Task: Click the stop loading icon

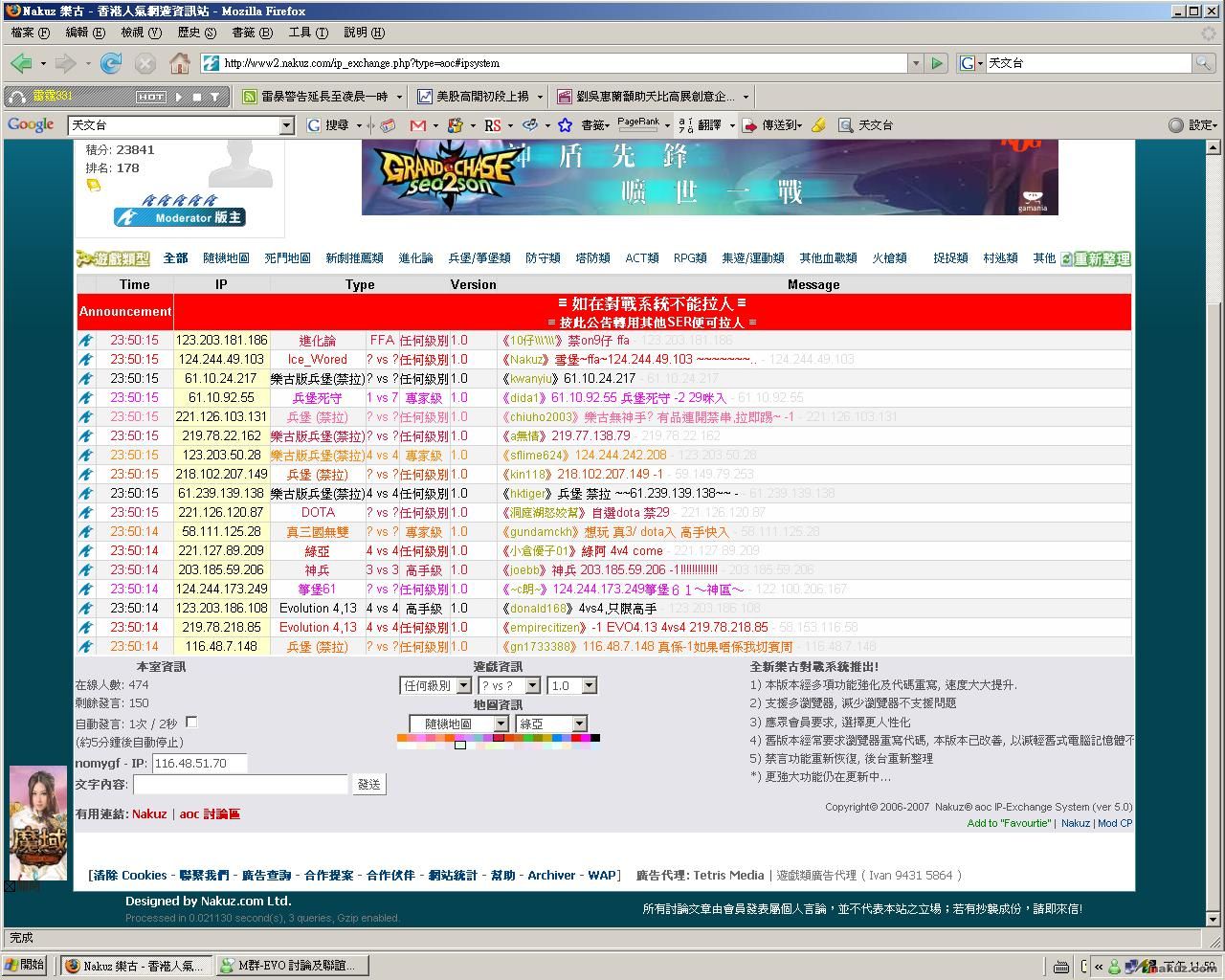Action: (x=145, y=63)
